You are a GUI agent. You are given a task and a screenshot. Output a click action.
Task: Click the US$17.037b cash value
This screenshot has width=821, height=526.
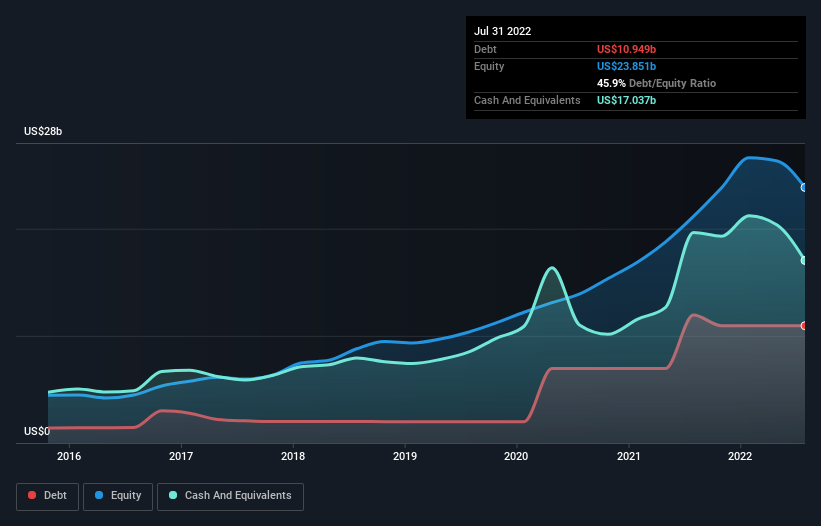(x=626, y=100)
